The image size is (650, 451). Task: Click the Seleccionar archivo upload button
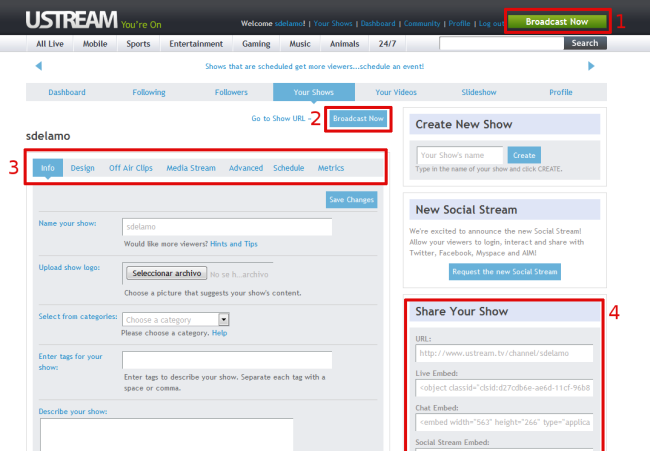point(167,273)
